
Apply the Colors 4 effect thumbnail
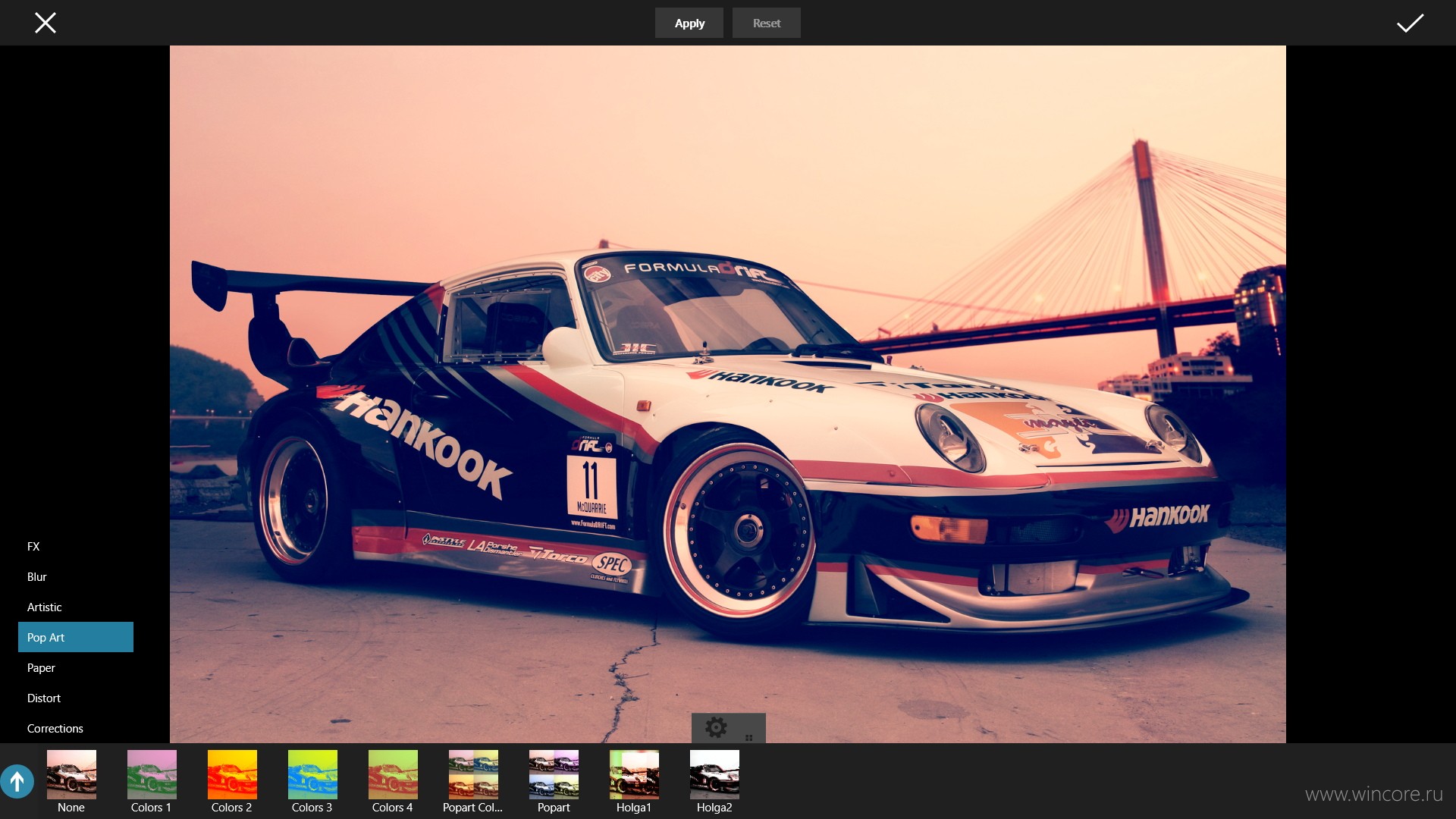393,774
